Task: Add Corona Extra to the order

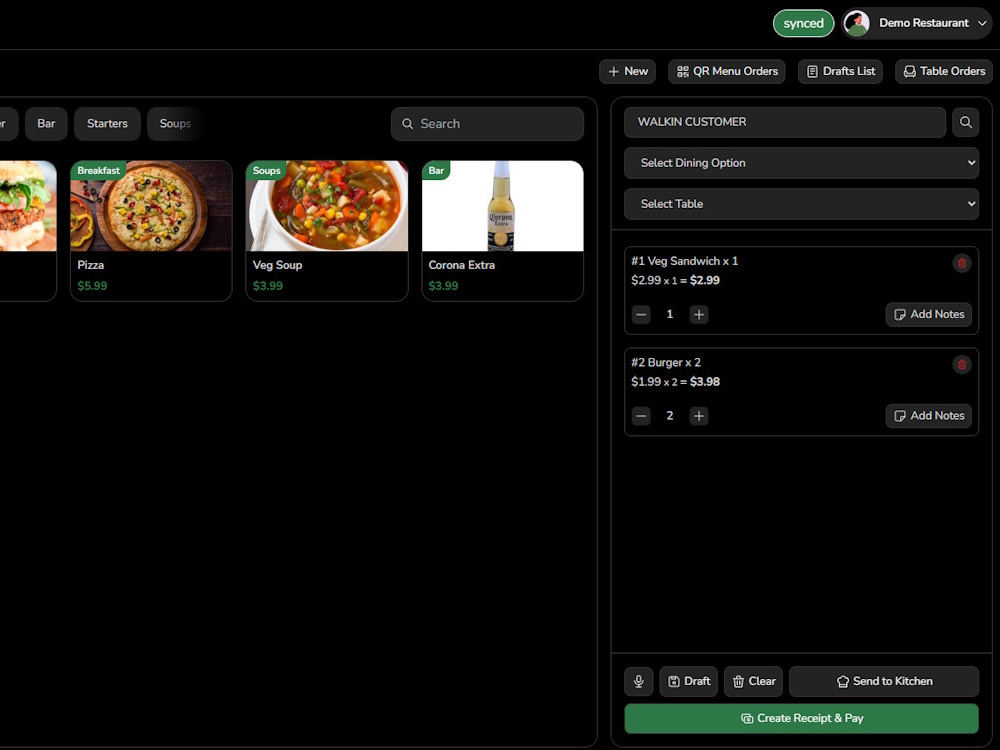Action: point(503,231)
